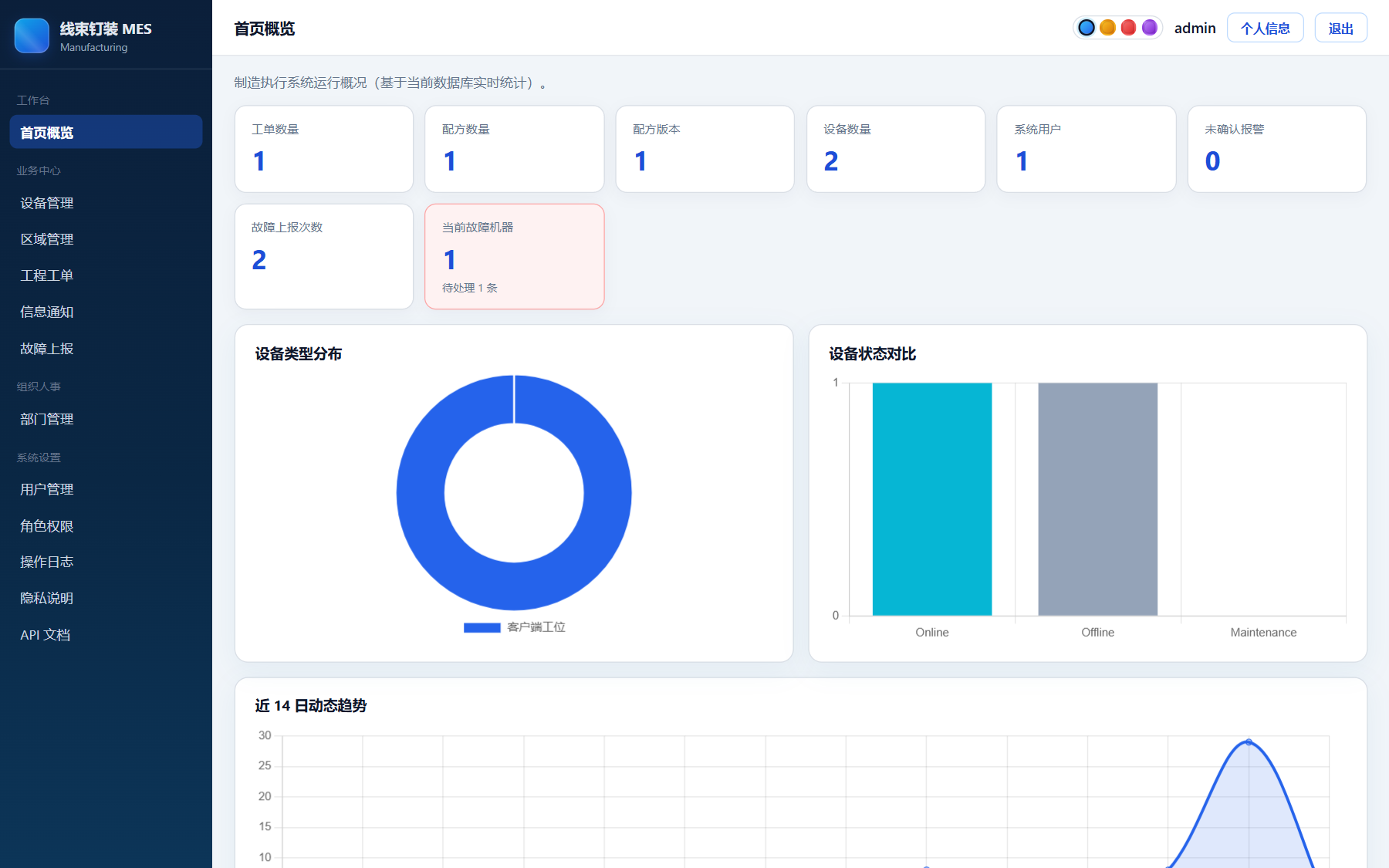Open 区域管理 from the sidebar
Screen dimensions: 1389x868
point(106,239)
